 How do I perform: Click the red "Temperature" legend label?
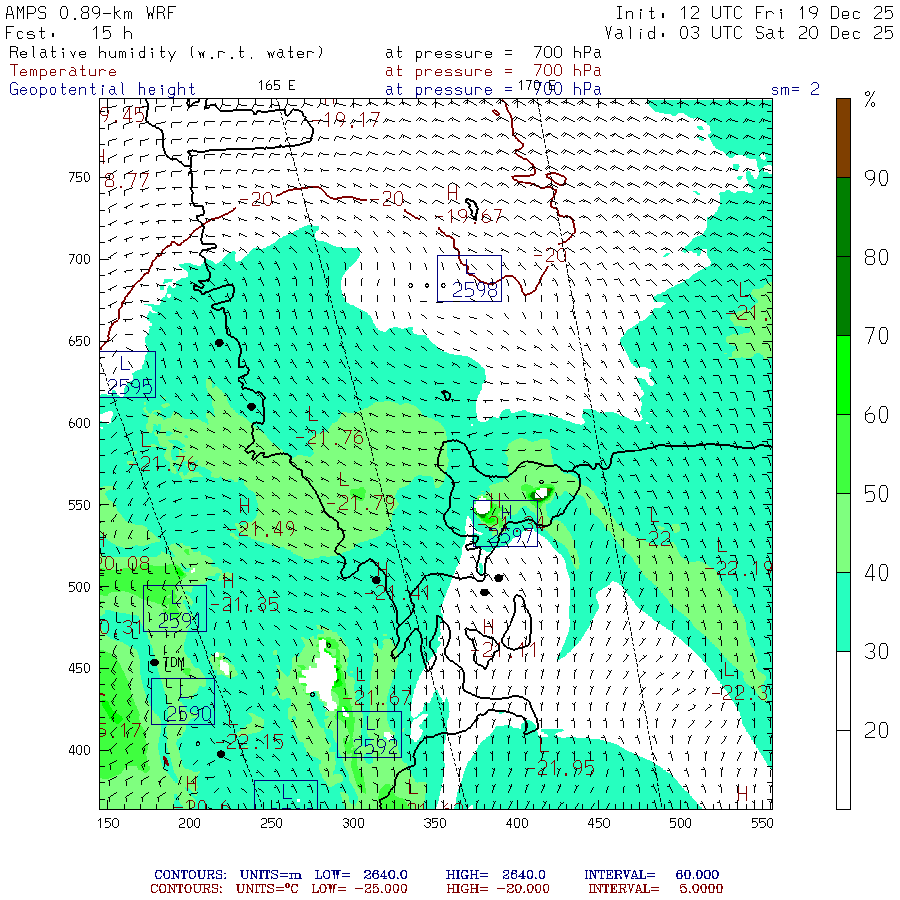[x=63, y=71]
